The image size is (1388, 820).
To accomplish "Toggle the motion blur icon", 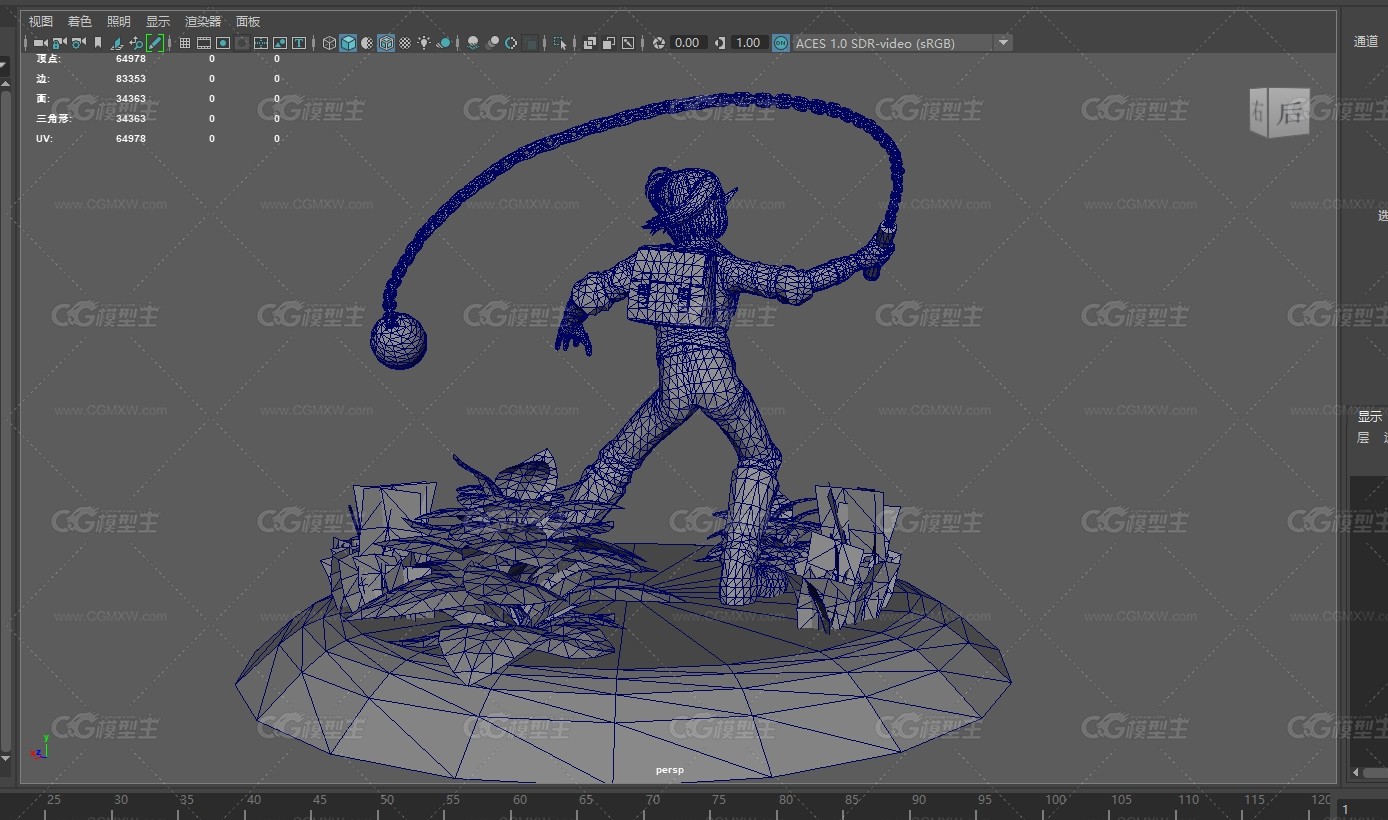I will (492, 43).
